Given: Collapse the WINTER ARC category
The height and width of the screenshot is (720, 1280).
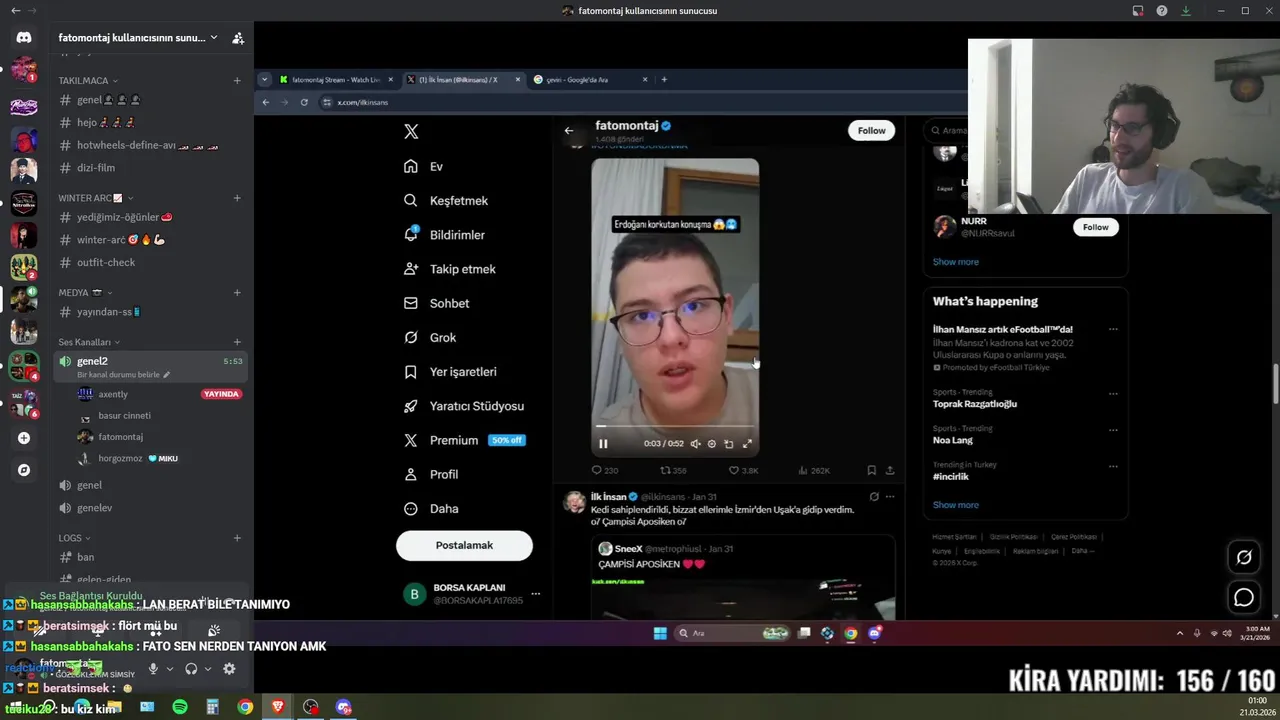Looking at the screenshot, I should (95, 198).
